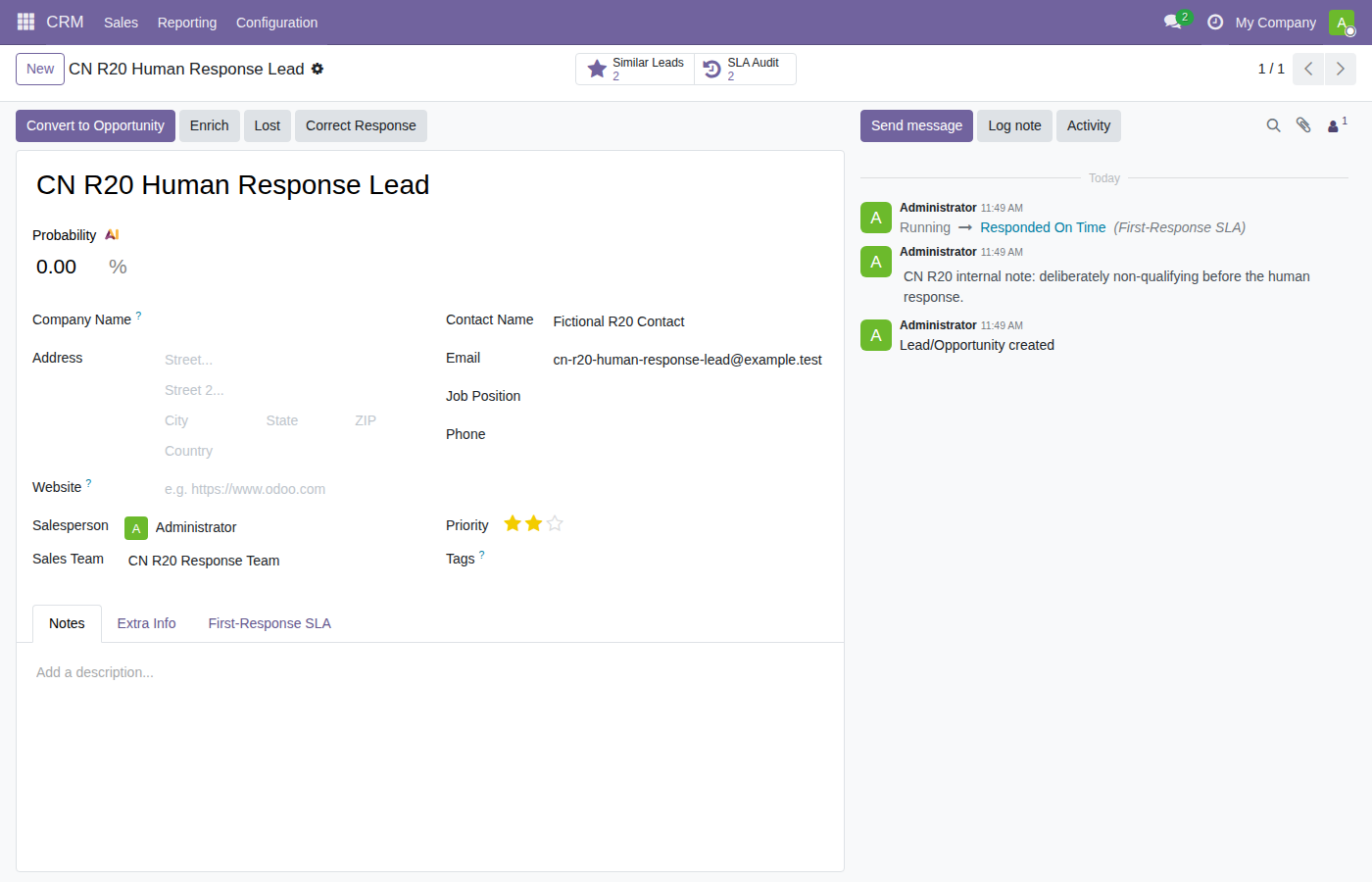Click the City input field
Screen dimensions: 1372x882
210,420
